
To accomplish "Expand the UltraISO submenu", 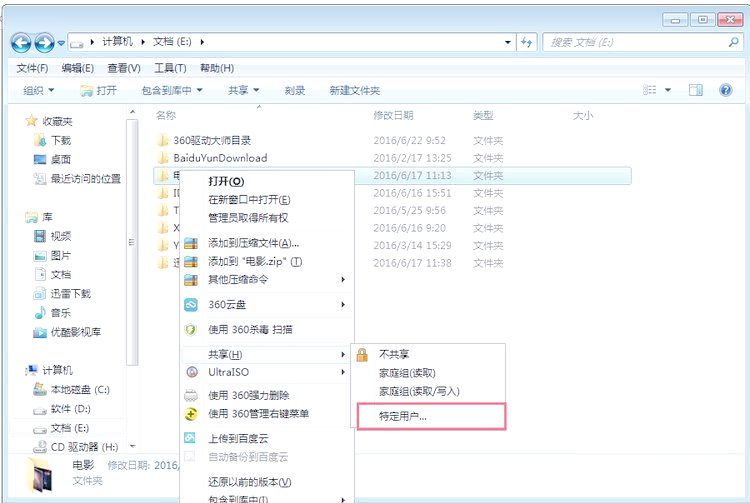I will pos(266,372).
